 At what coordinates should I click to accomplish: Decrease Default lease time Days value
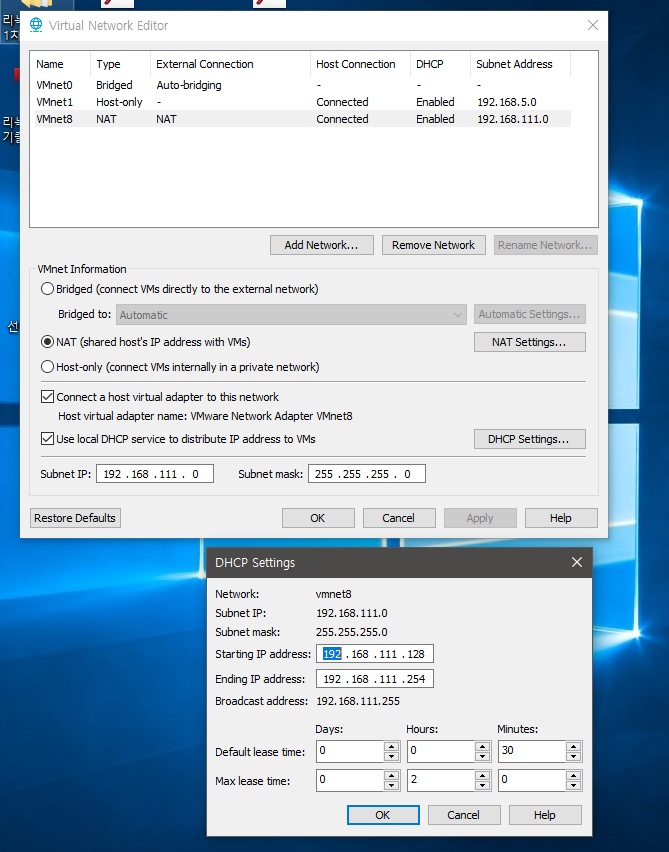tap(391, 756)
